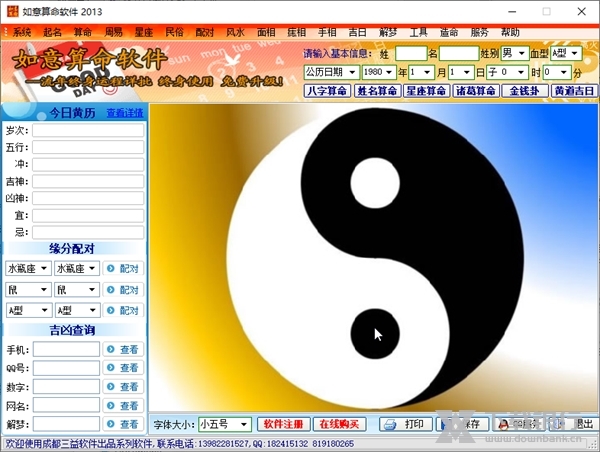Click 查看 next to 网名 field
This screenshot has height=452, width=600.
pyautogui.click(x=123, y=405)
